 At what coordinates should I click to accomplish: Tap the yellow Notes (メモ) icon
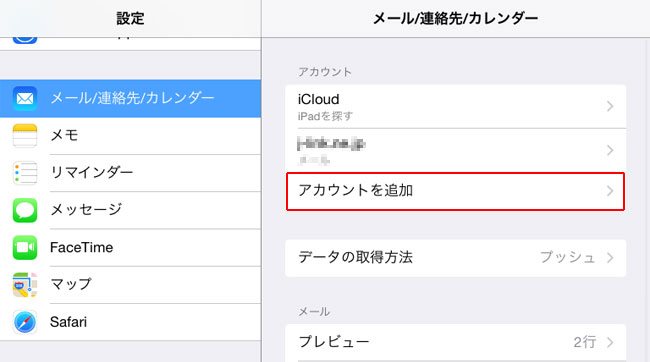point(25,136)
